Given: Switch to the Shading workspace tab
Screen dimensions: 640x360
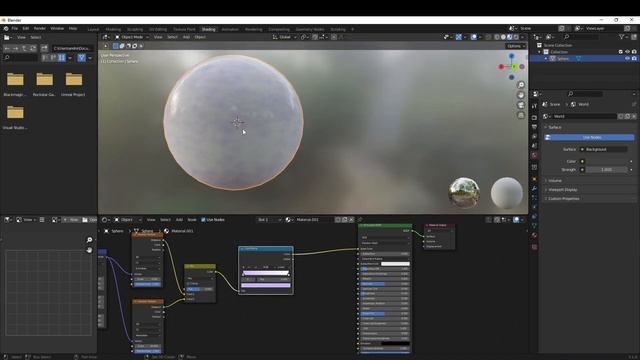Looking at the screenshot, I should [208, 29].
